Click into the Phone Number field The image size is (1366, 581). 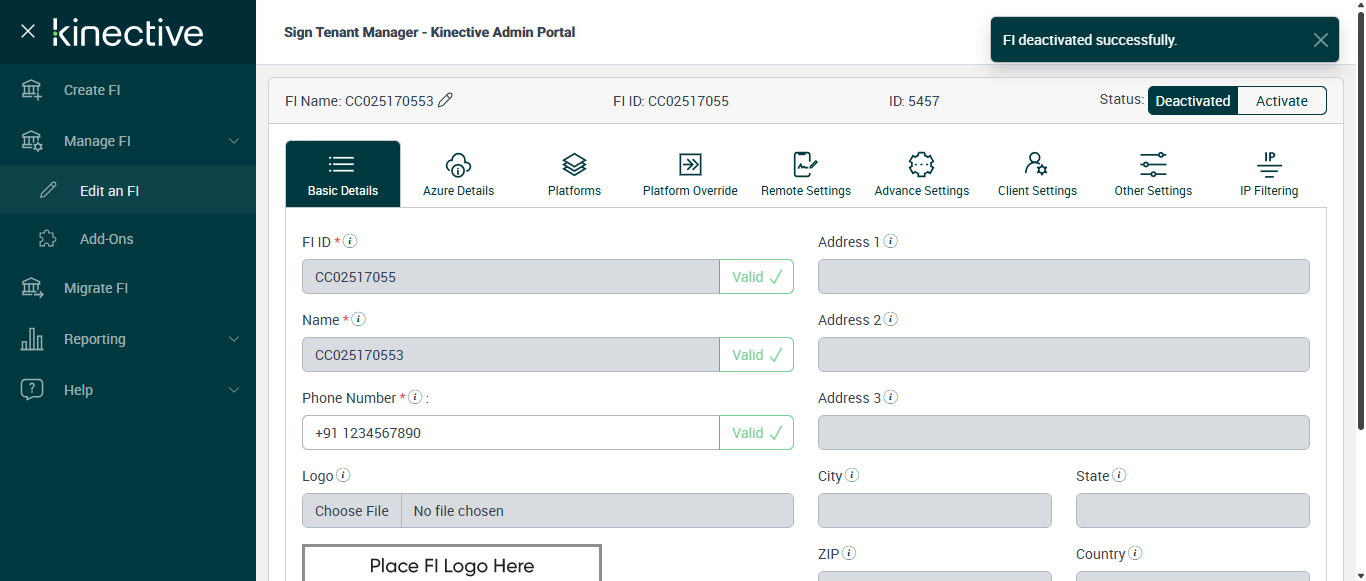(x=510, y=433)
